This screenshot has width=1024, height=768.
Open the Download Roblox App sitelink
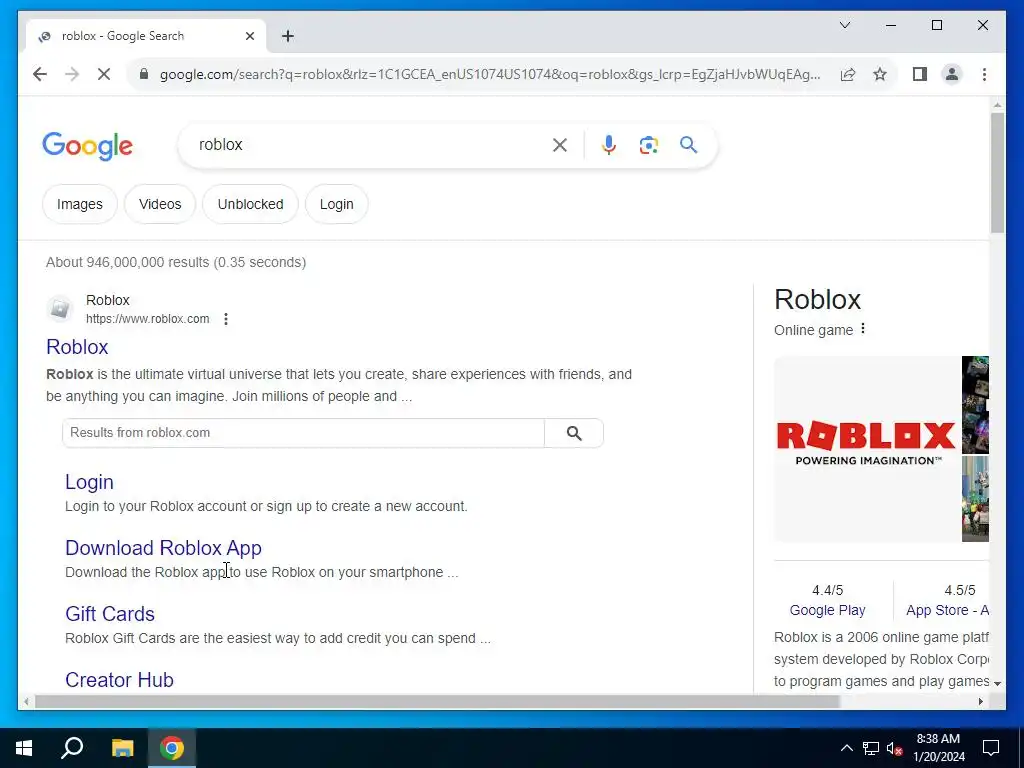point(163,548)
